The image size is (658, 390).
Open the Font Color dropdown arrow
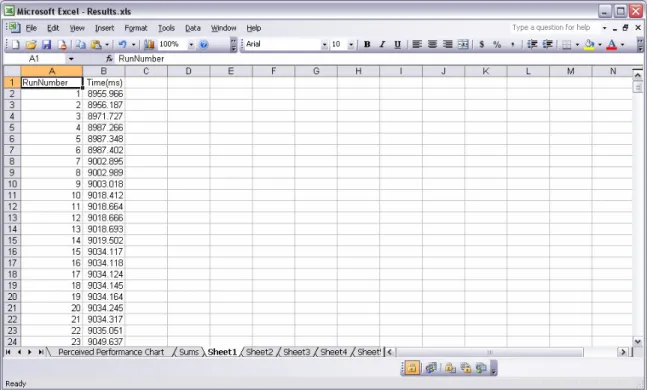pyautogui.click(x=622, y=44)
